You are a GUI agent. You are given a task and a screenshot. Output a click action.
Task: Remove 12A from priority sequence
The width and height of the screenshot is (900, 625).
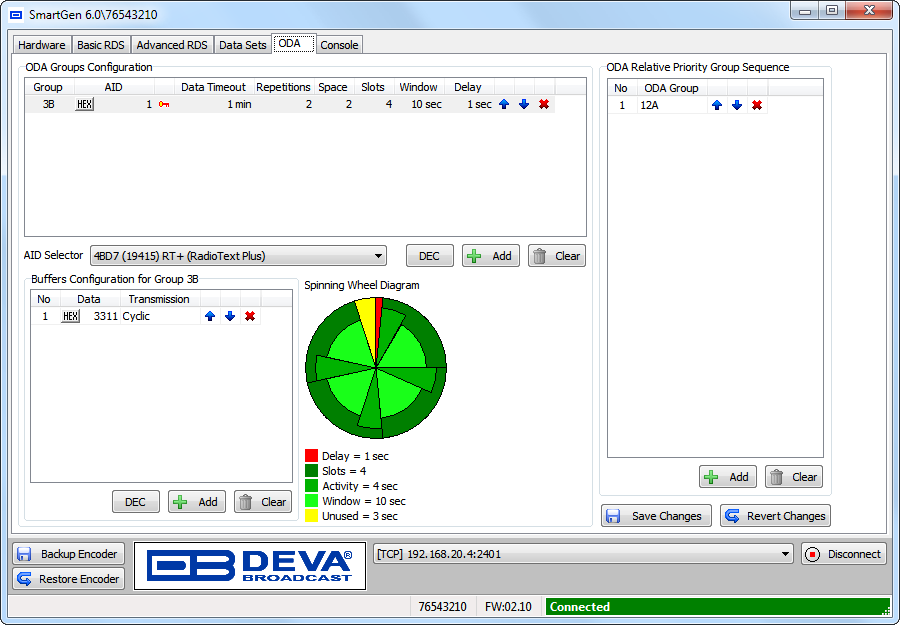757,105
